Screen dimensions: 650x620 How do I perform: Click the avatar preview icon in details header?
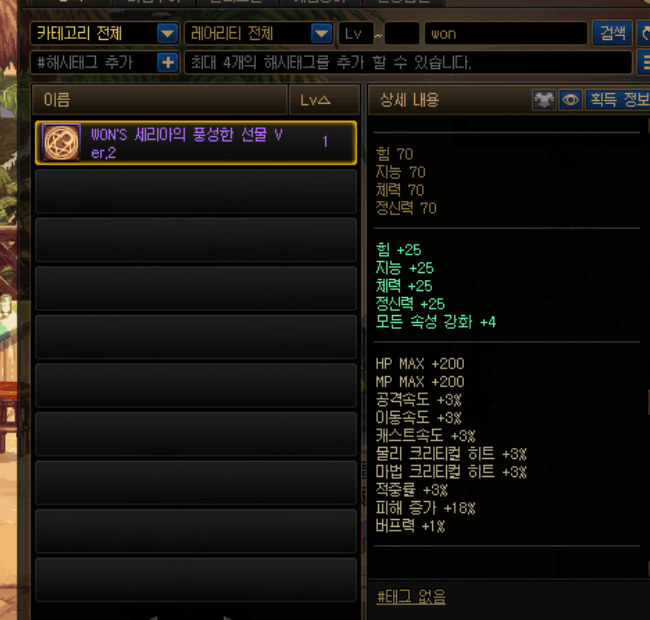coord(544,100)
